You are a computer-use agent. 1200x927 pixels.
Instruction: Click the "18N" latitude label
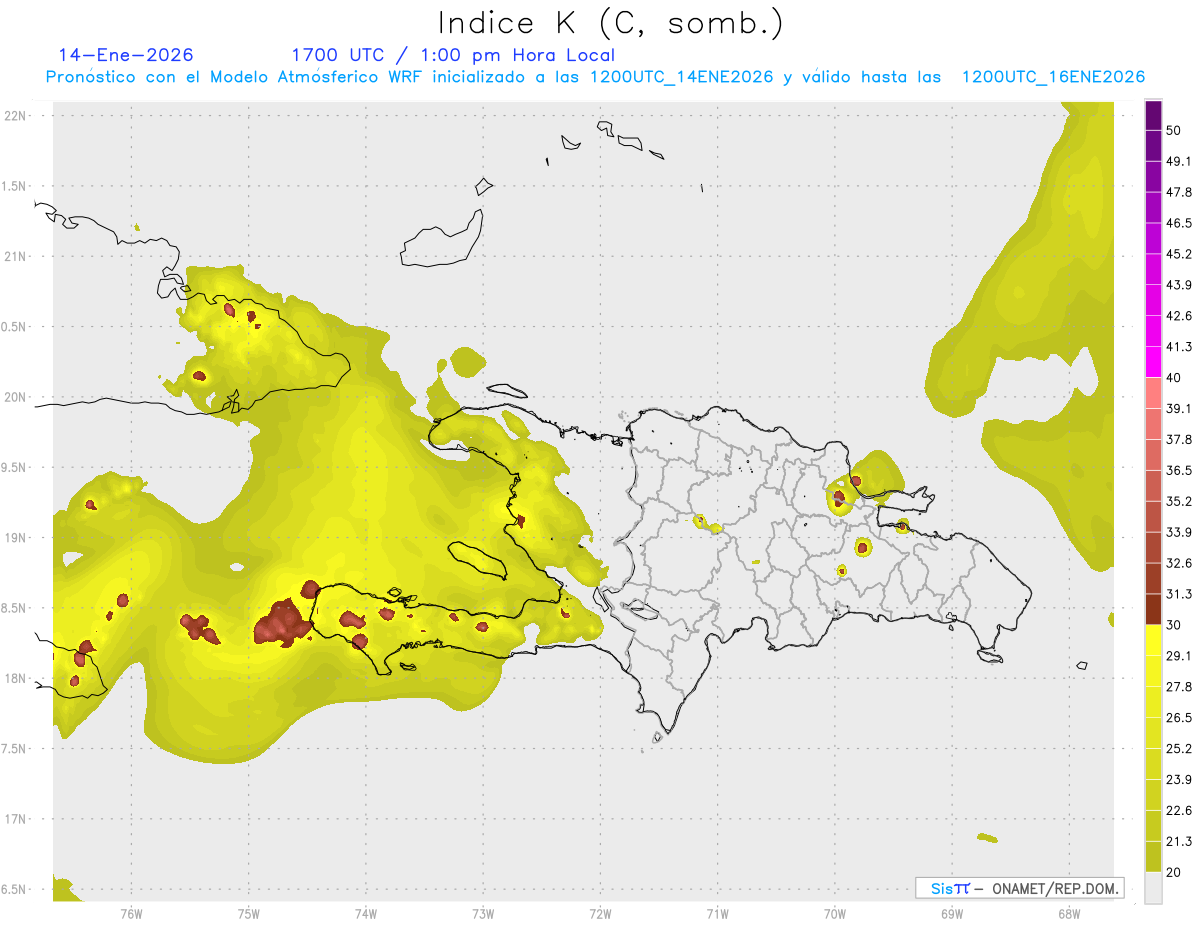[15, 678]
